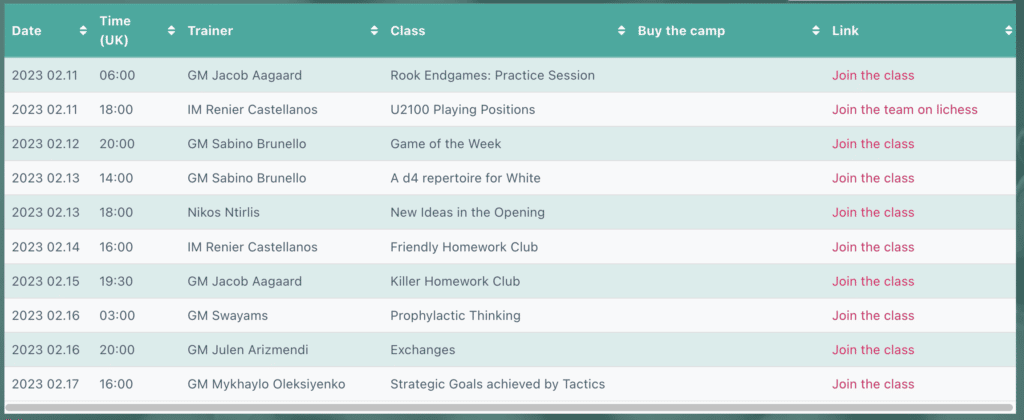Join the Exchanges class link
This screenshot has width=1024, height=420.
coord(873,350)
